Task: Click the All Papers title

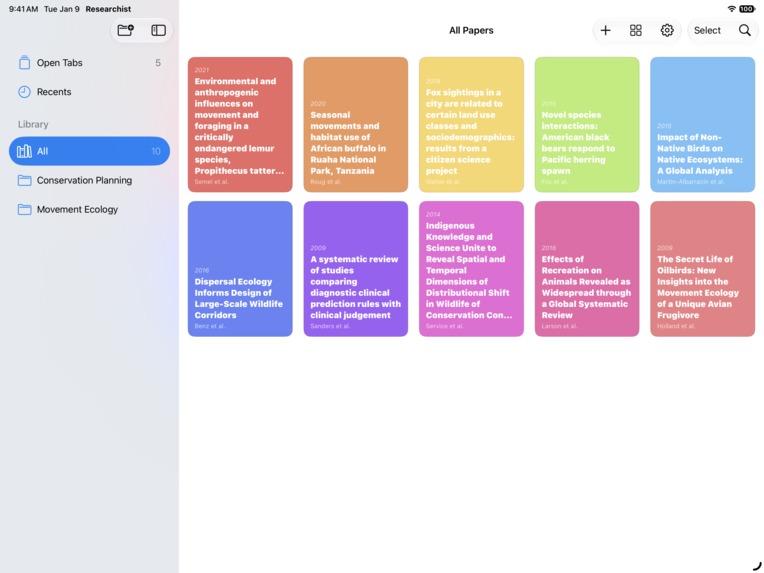Action: [x=471, y=30]
